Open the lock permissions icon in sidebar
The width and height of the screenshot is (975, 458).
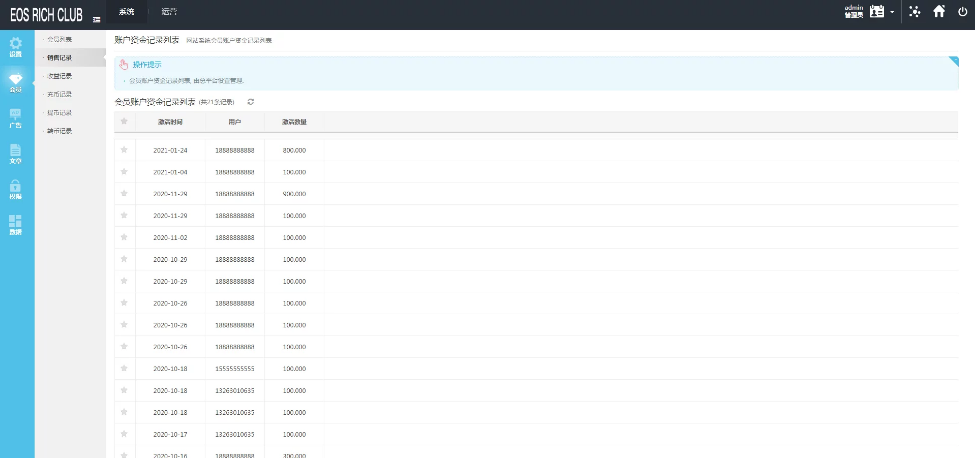tap(15, 188)
